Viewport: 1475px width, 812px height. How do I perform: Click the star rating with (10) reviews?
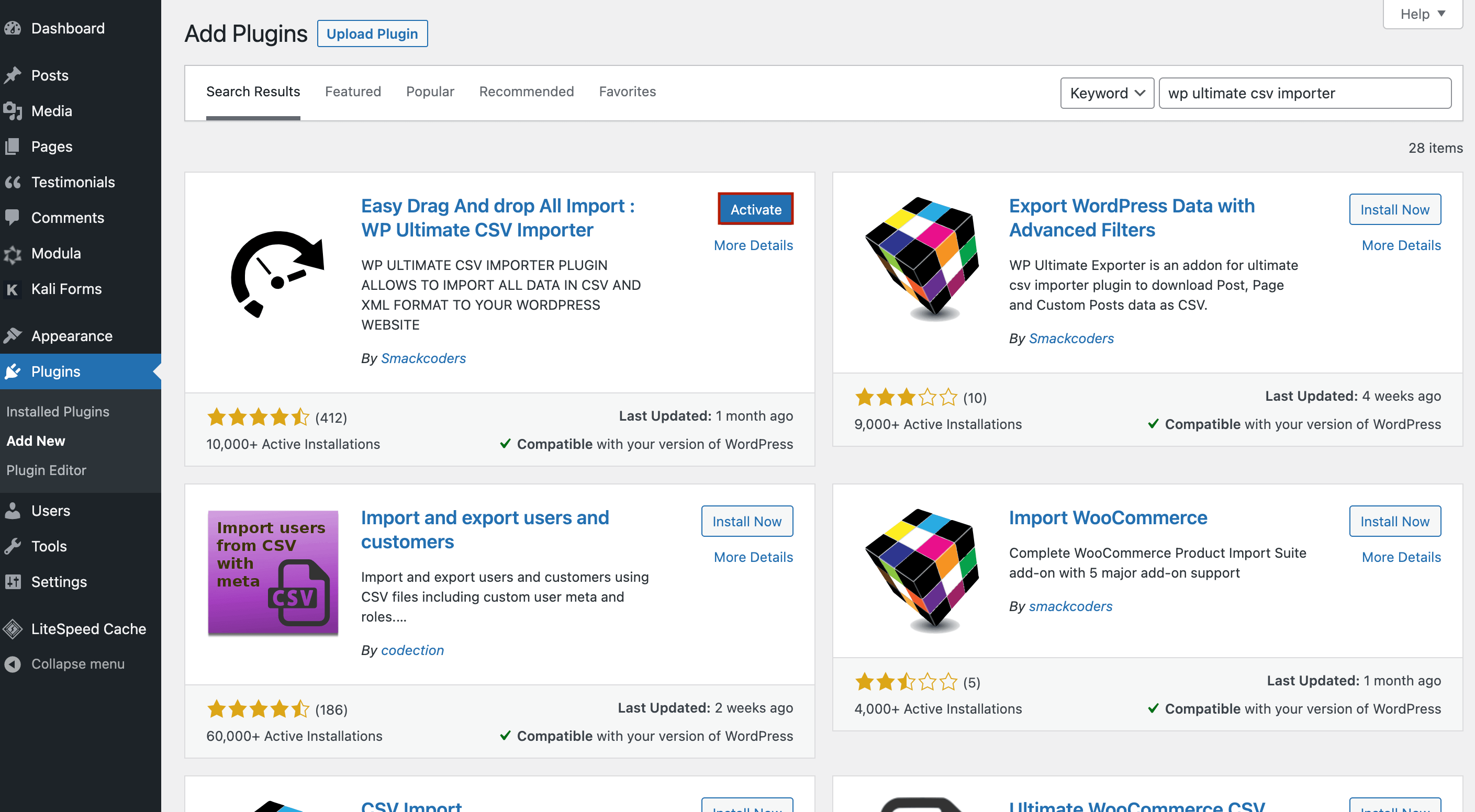(x=906, y=397)
